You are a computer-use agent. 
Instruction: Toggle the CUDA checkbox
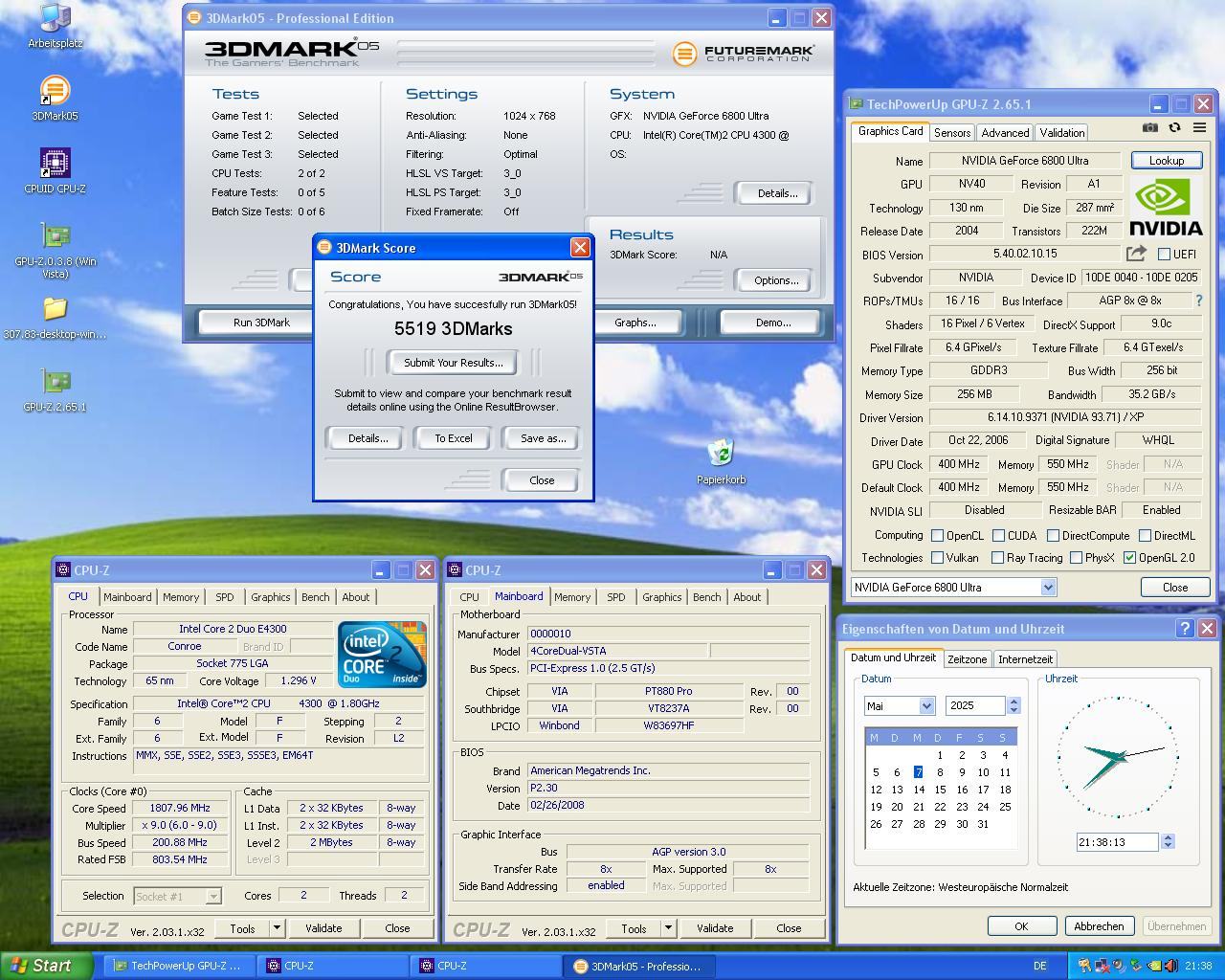(x=998, y=536)
